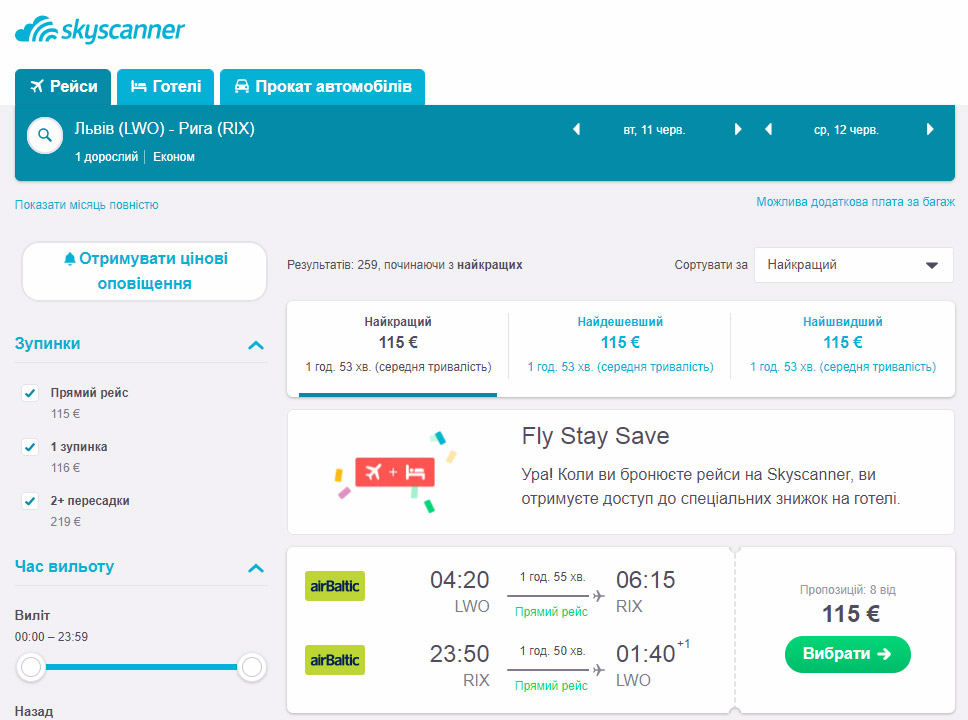
Task: Click outbound arrival time 06:15
Action: [x=646, y=580]
